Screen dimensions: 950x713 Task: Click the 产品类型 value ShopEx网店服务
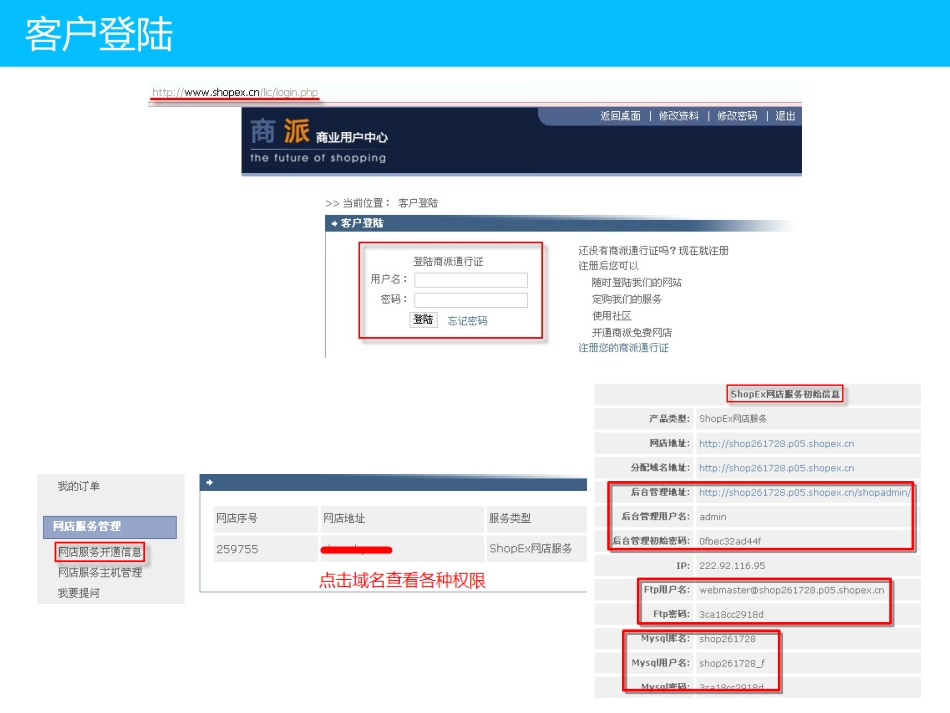[x=732, y=419]
